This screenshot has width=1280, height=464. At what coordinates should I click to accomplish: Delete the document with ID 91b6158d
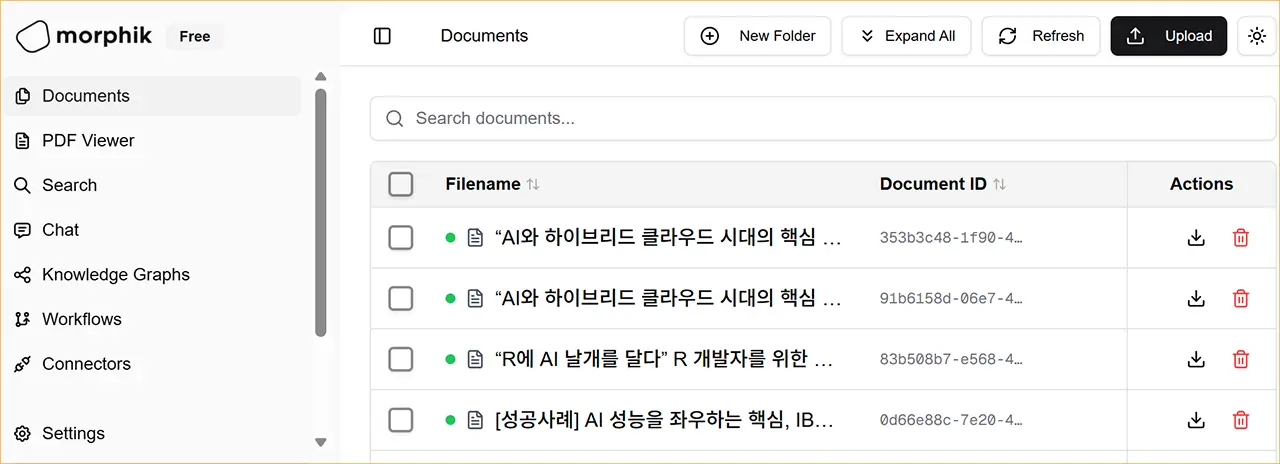coord(1241,298)
